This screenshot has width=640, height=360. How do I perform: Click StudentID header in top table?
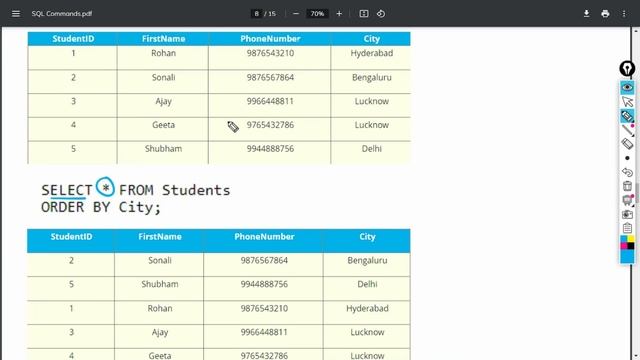[x=73, y=39]
